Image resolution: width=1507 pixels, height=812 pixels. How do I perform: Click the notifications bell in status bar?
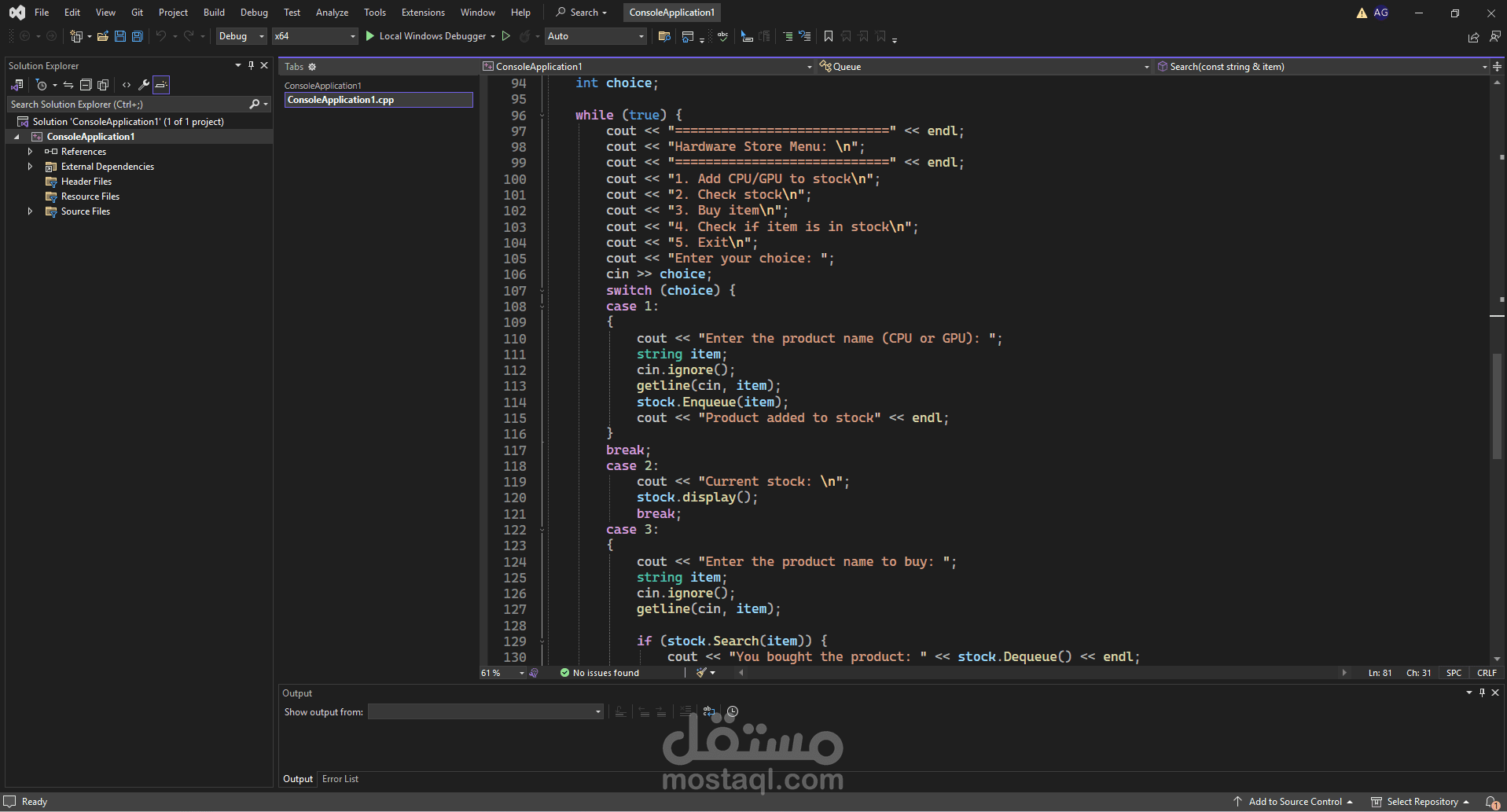(1492, 802)
